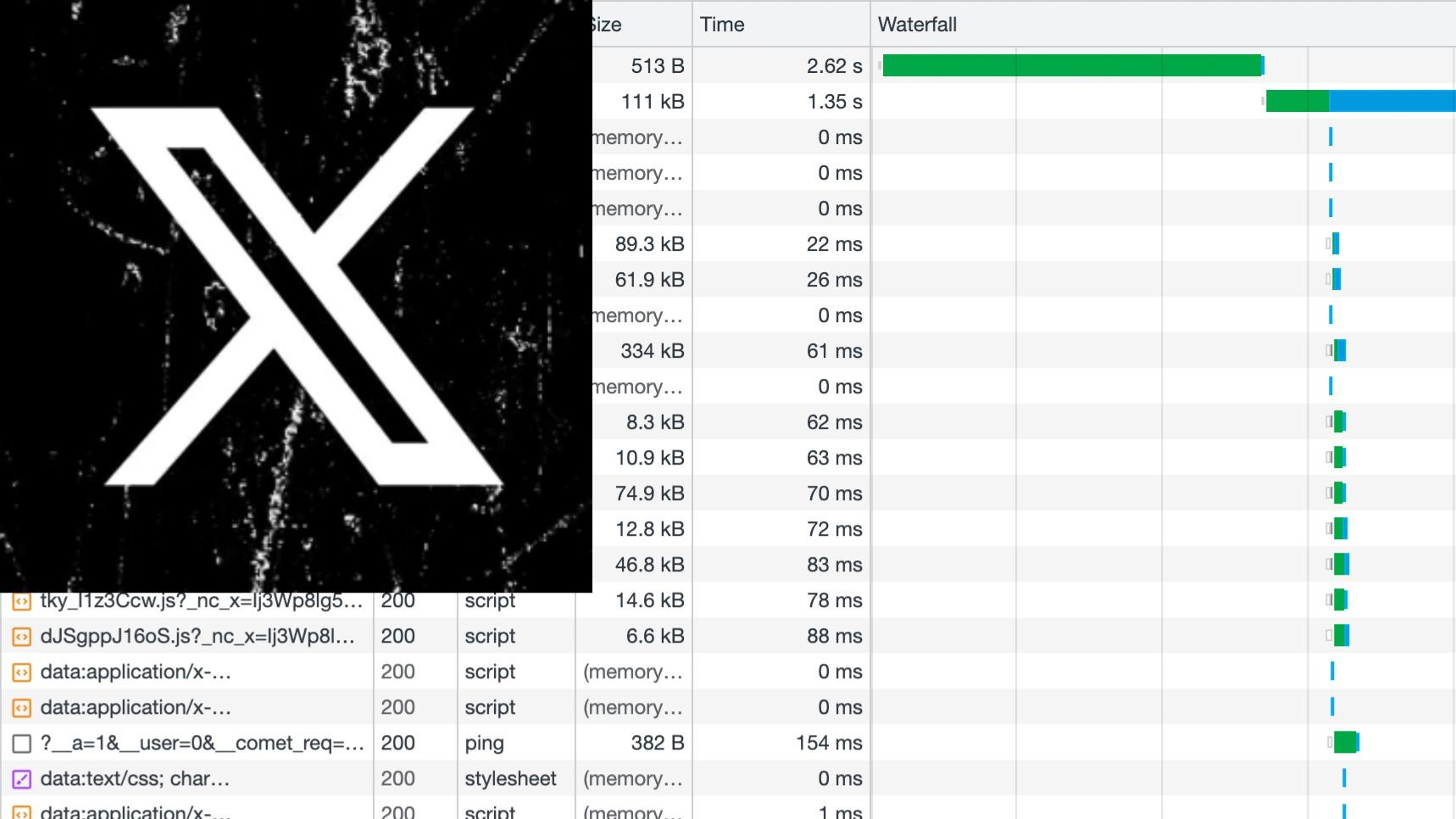The image size is (1456, 819).
Task: Click the 63 ms time value
Action: 834,458
